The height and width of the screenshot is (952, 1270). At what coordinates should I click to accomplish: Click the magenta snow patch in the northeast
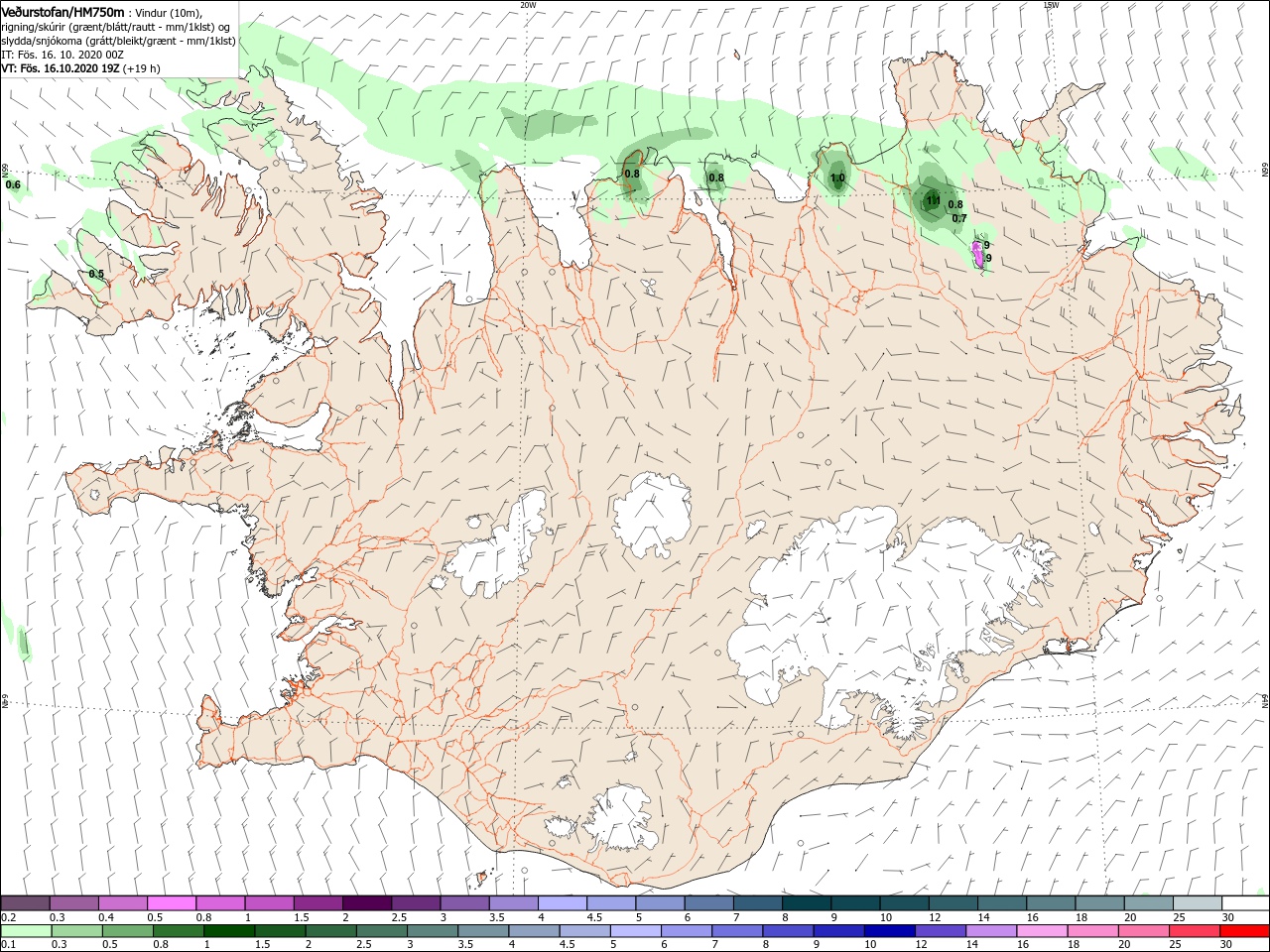tap(978, 253)
